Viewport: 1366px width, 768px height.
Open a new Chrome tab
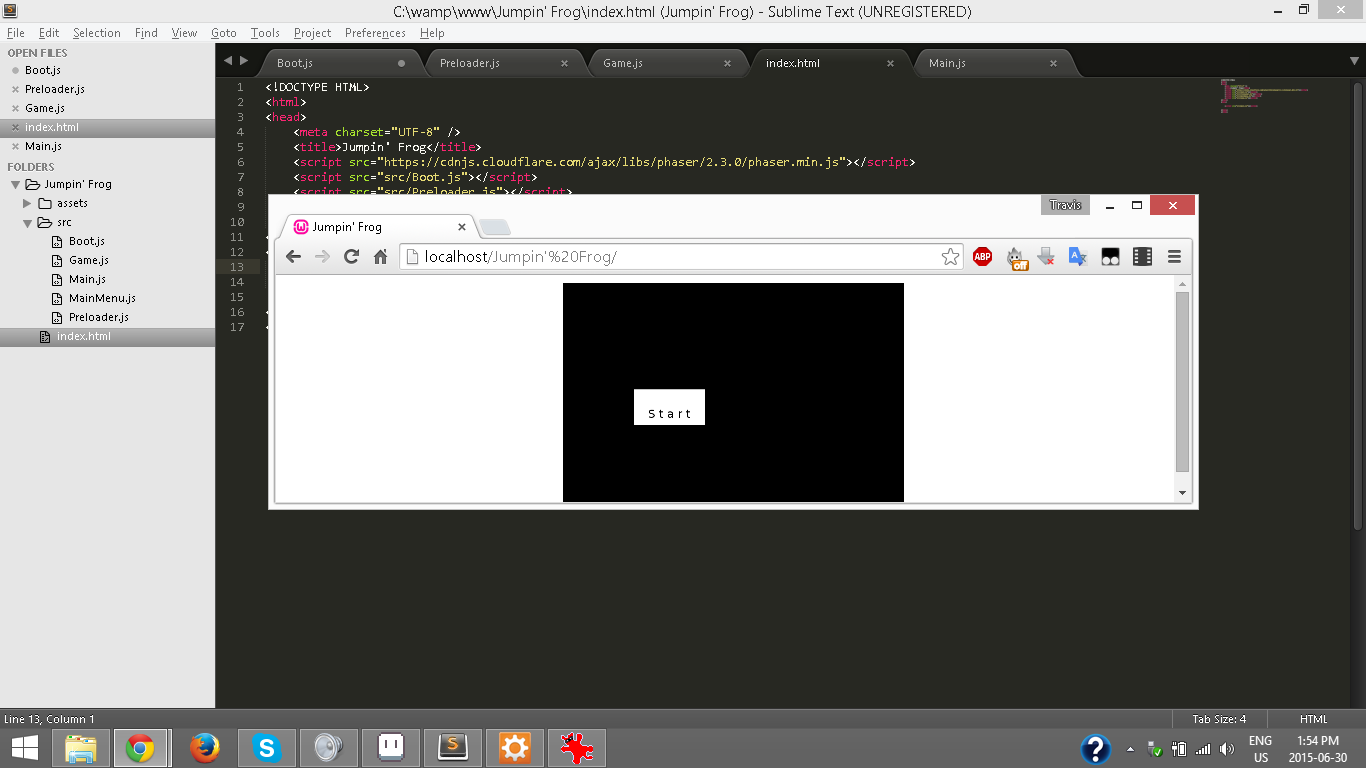[x=495, y=227]
